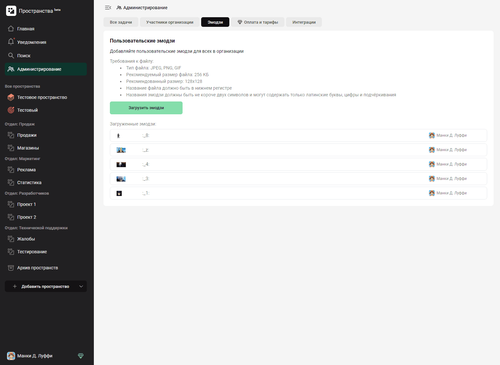The image size is (500, 365).
Task: Open the Все задачи tab
Action: point(121,22)
